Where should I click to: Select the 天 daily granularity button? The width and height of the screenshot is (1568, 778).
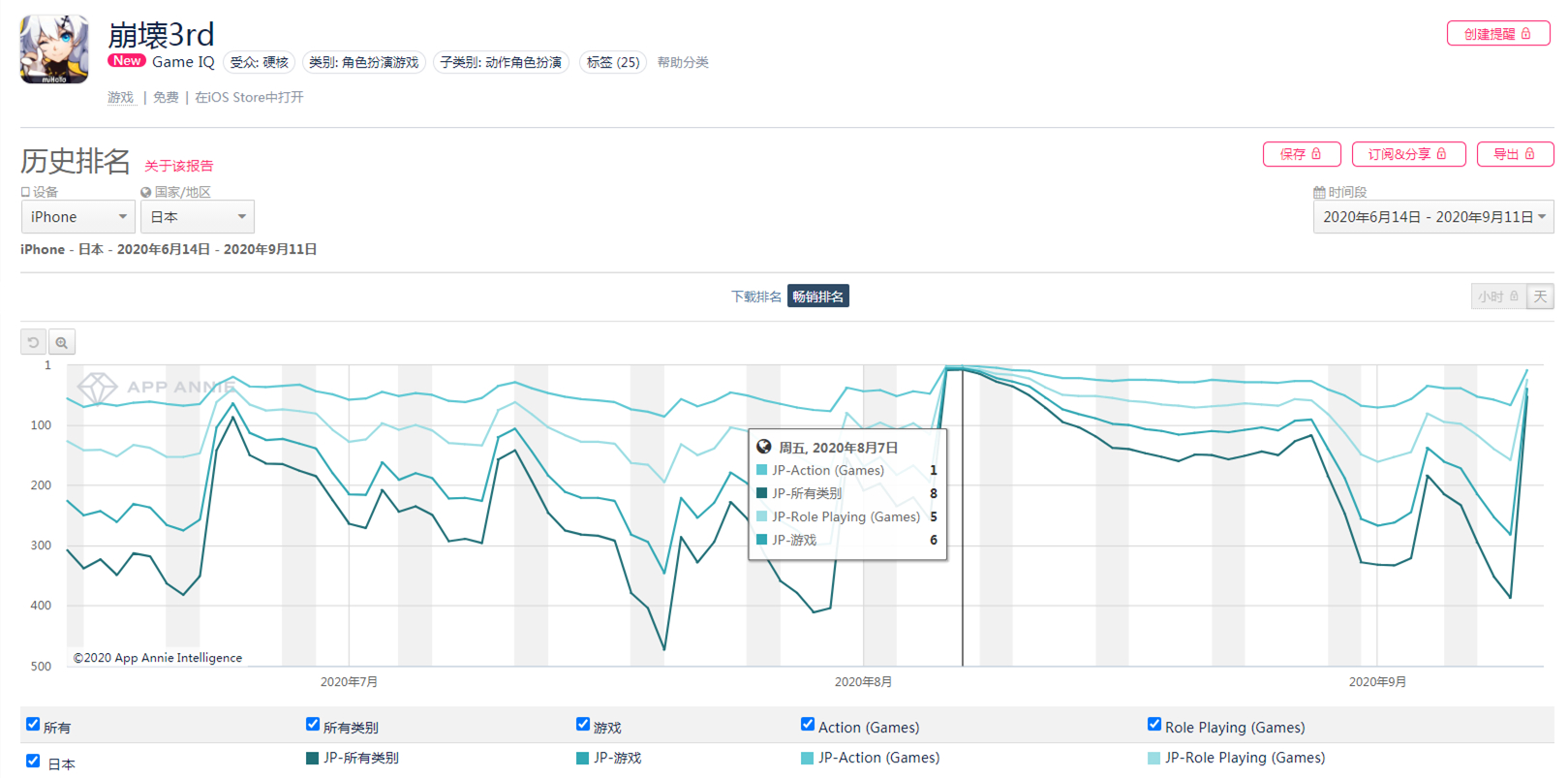coord(1540,296)
